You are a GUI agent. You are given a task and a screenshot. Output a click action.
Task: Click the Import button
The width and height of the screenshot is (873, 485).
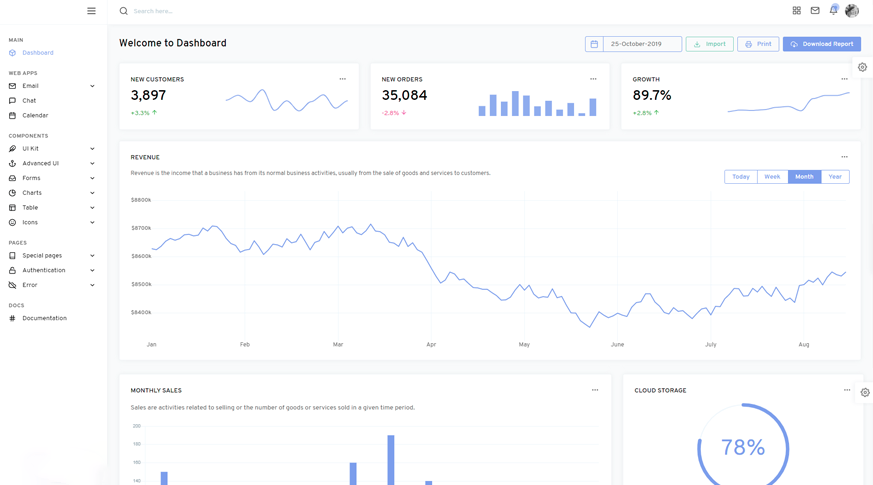[710, 44]
